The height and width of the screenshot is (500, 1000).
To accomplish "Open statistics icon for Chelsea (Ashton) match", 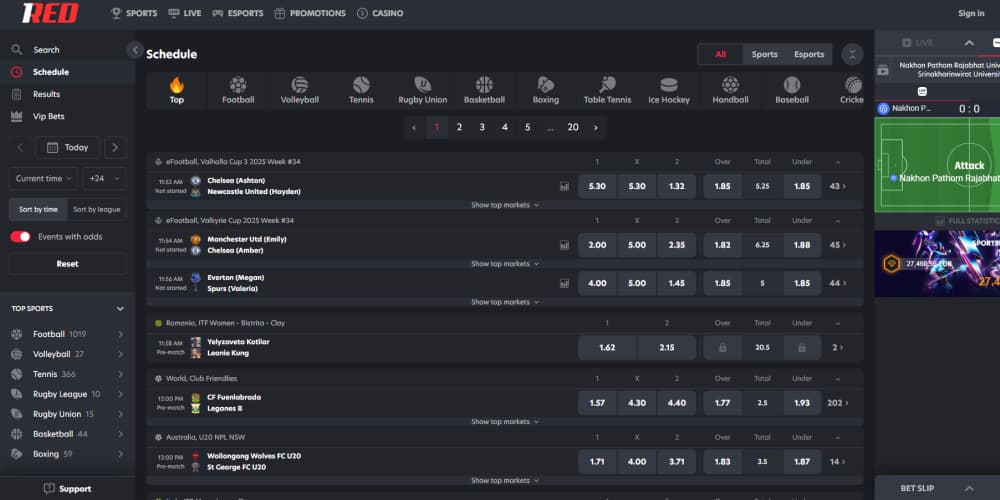I will click(x=564, y=186).
